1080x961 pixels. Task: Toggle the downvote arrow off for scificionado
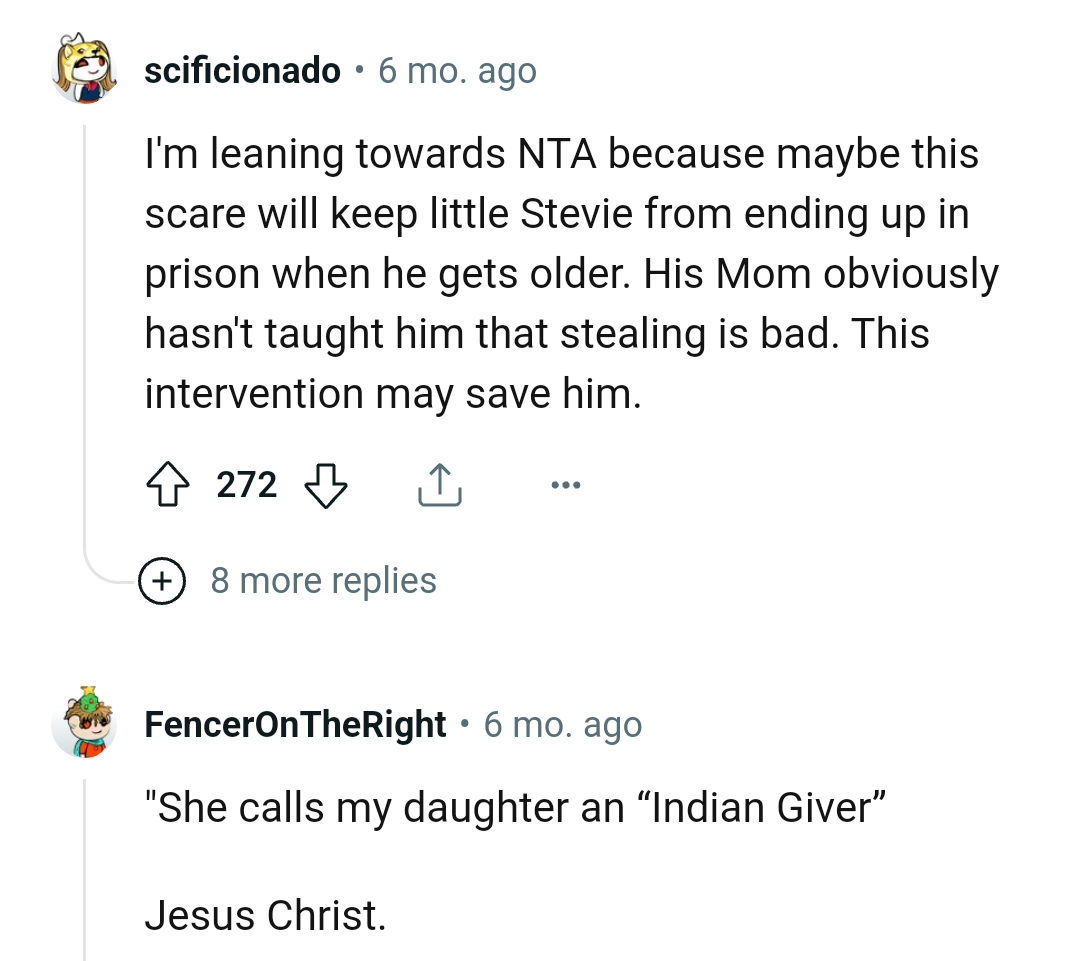pos(327,487)
